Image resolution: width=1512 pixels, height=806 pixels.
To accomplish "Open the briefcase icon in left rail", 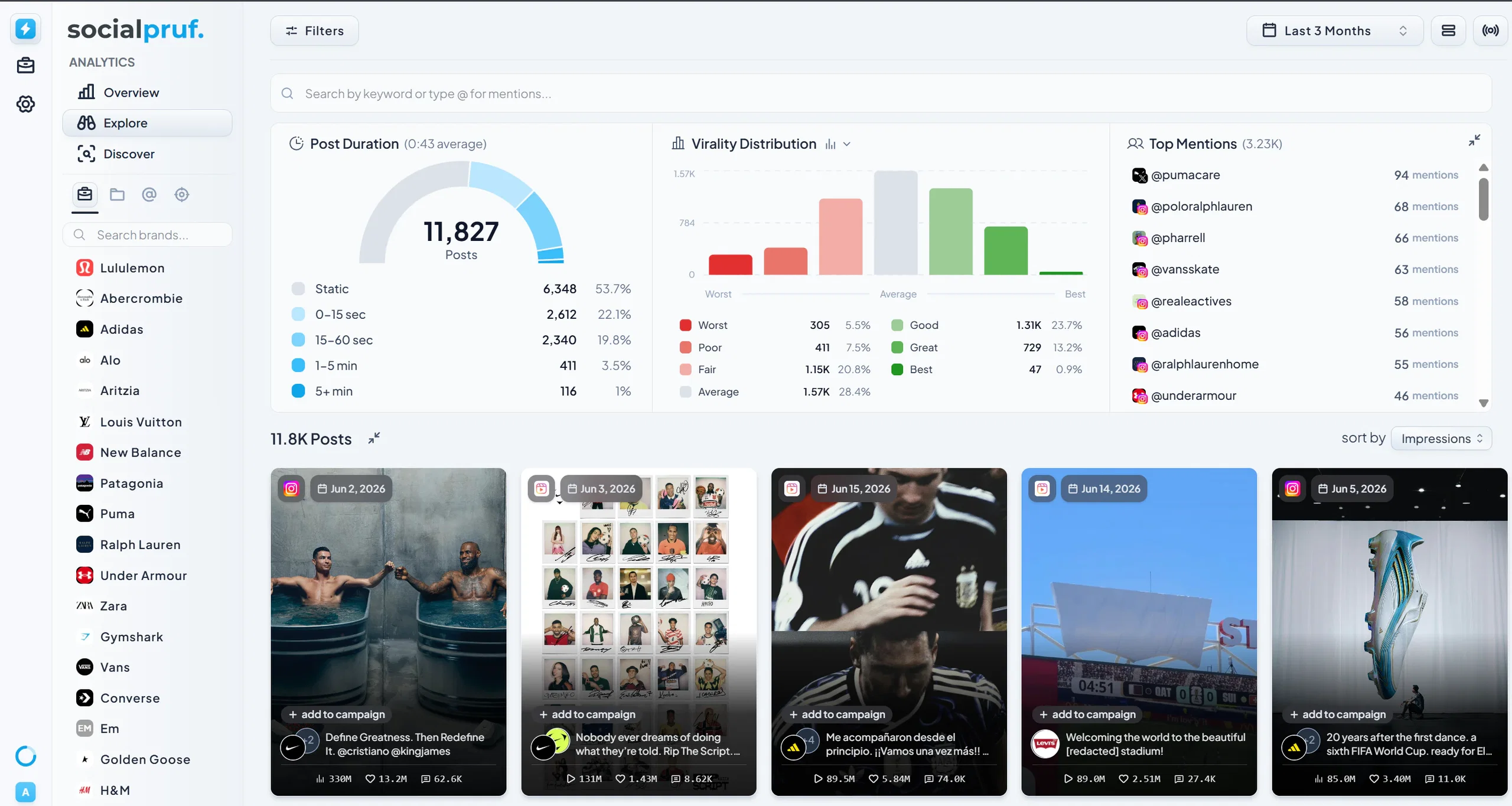I will [x=25, y=66].
